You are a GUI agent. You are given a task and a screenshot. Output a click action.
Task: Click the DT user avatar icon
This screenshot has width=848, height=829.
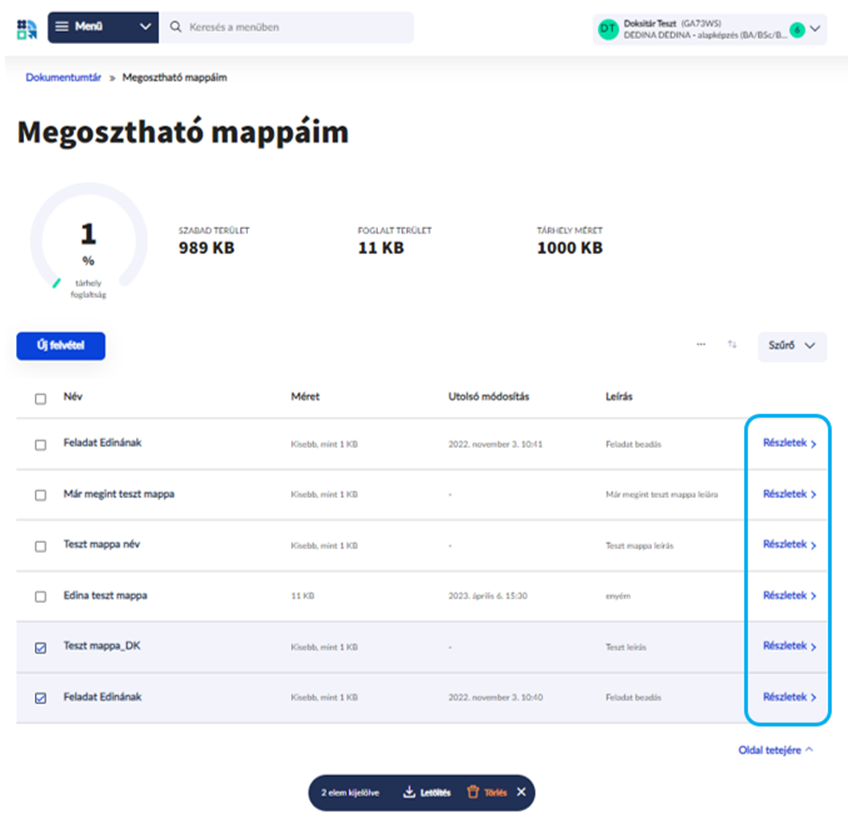[607, 30]
